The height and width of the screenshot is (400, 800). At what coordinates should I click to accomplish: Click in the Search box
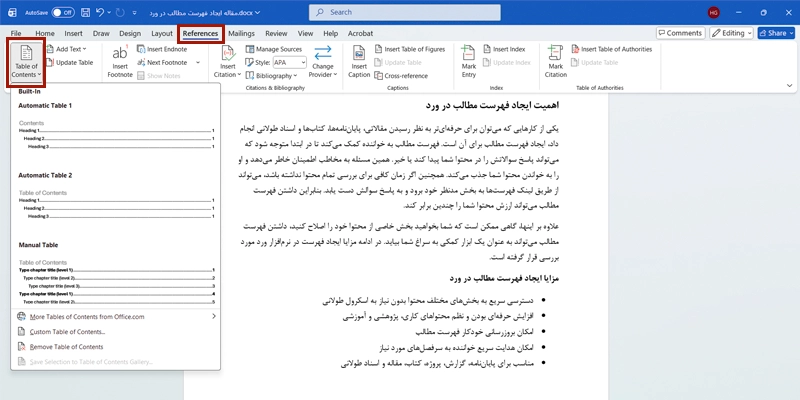pos(405,12)
